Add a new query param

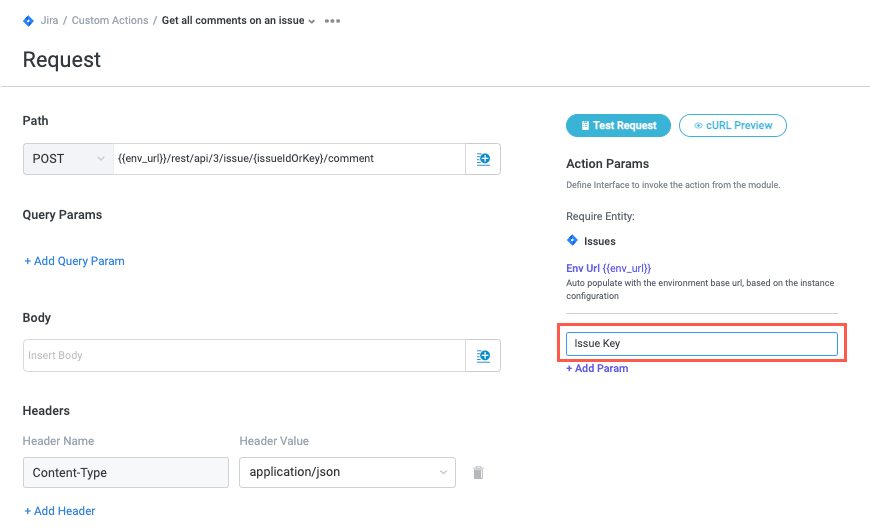click(x=74, y=261)
